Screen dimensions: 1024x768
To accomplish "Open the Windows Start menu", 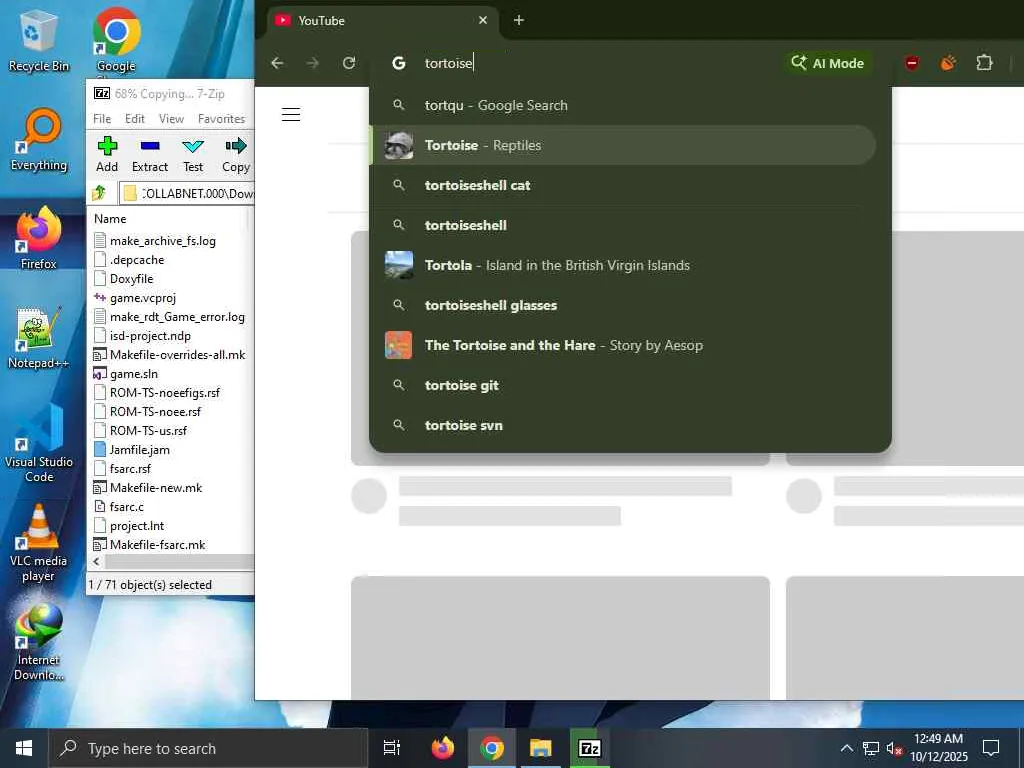I will (24, 748).
